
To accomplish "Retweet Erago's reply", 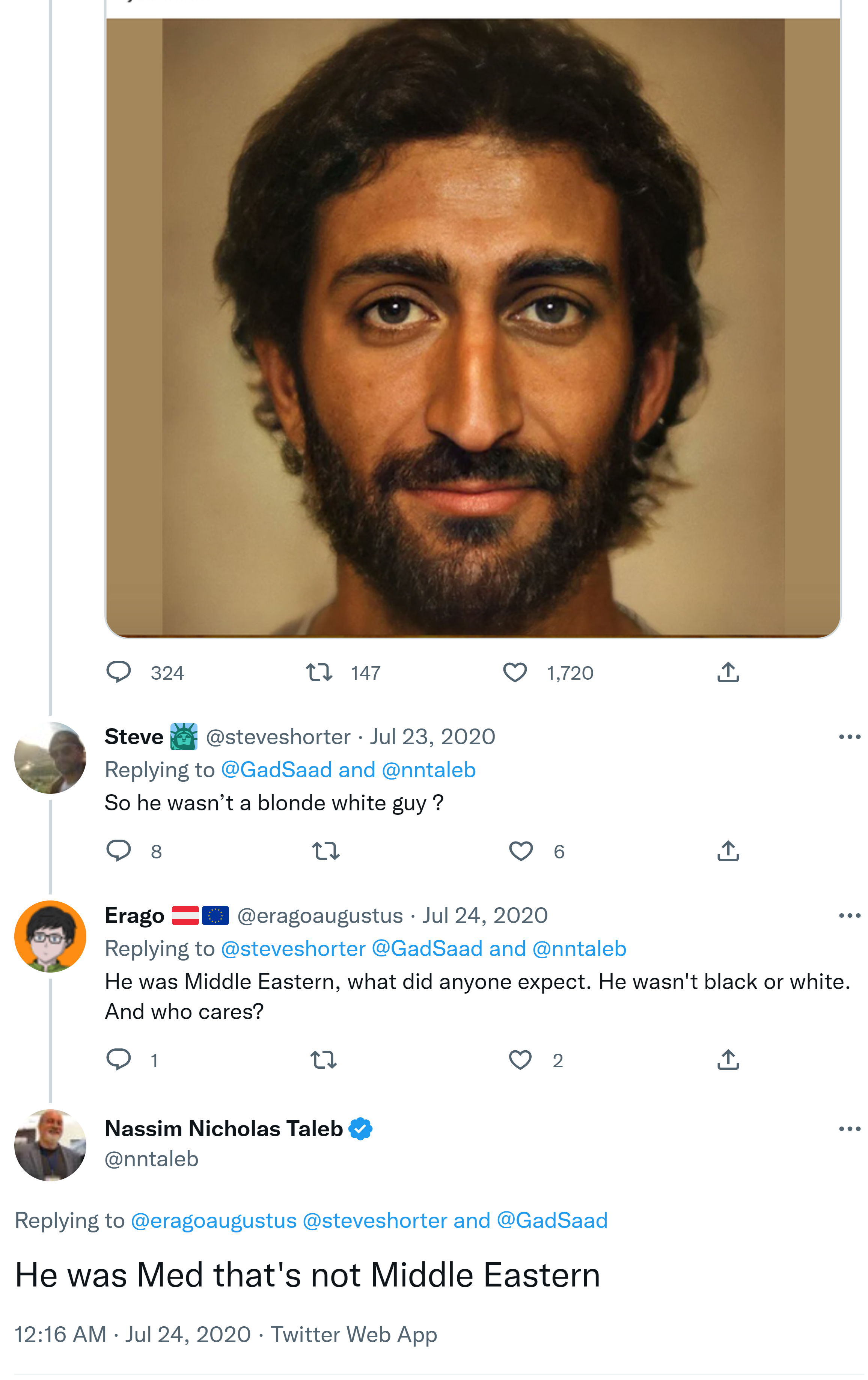I will click(324, 1060).
